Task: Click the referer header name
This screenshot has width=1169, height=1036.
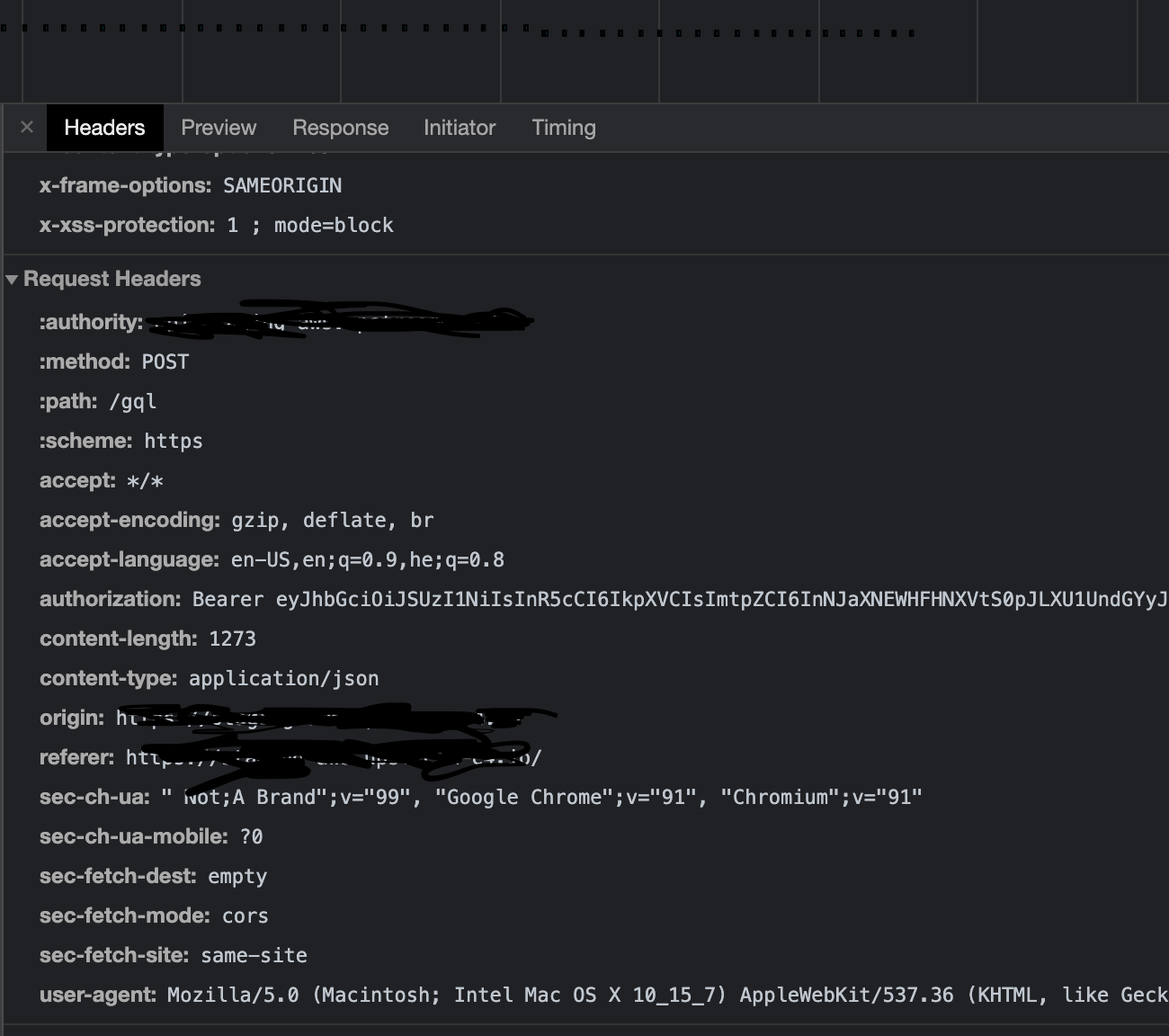Action: click(76, 757)
